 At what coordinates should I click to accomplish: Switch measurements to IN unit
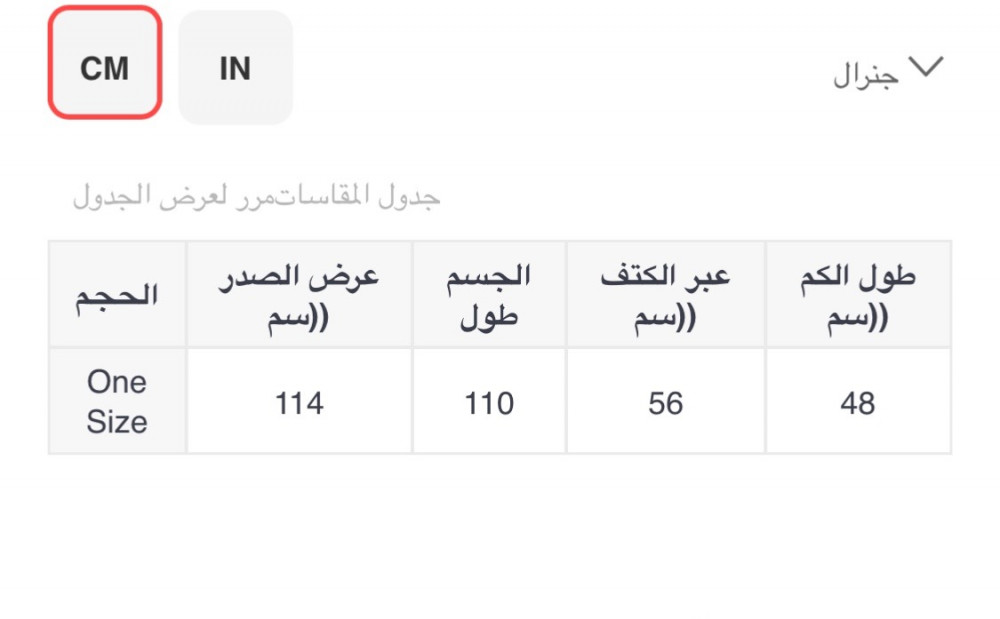click(235, 69)
